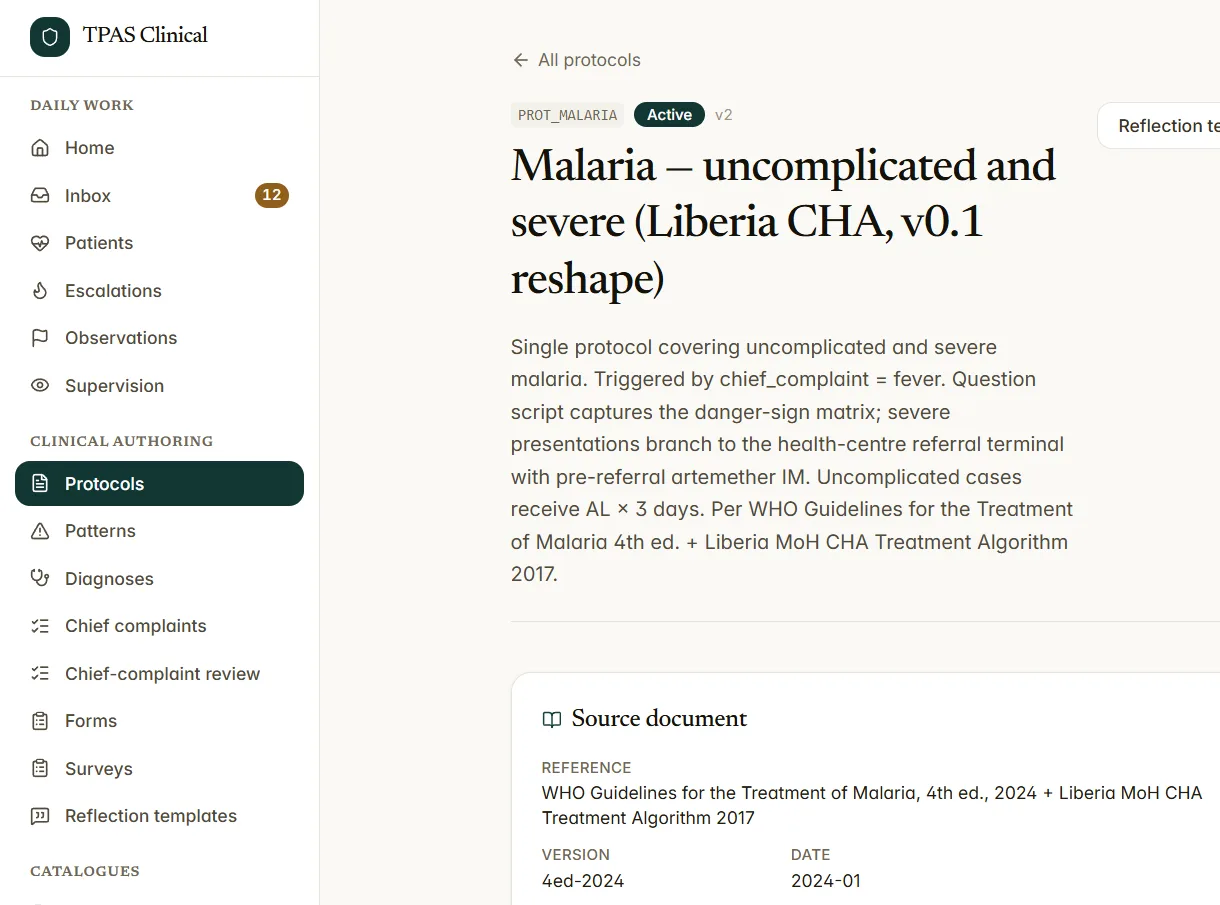Click the Patients heart-pulse icon

coord(40,243)
